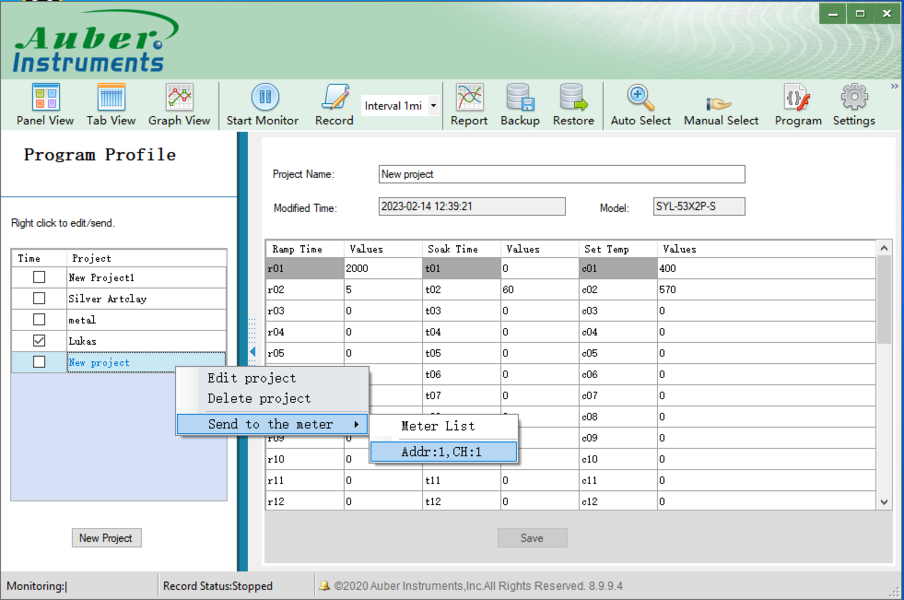Expand the toolbar overflow chevron
The width and height of the screenshot is (904, 600).
(894, 87)
